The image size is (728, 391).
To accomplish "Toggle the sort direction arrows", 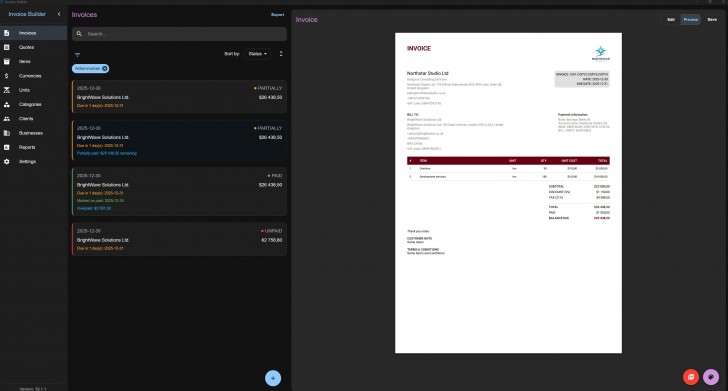I will pyautogui.click(x=281, y=54).
